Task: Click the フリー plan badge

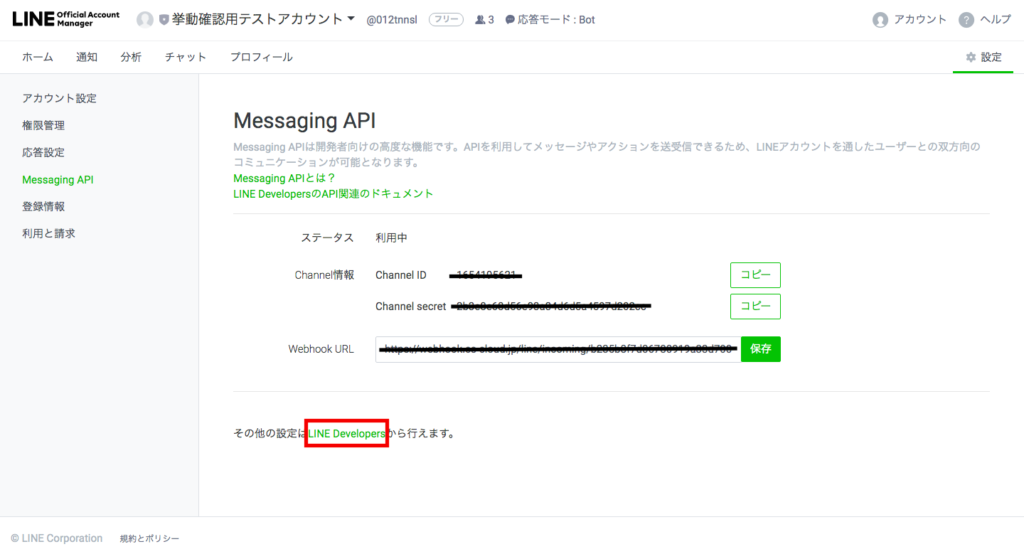Action: pyautogui.click(x=446, y=20)
